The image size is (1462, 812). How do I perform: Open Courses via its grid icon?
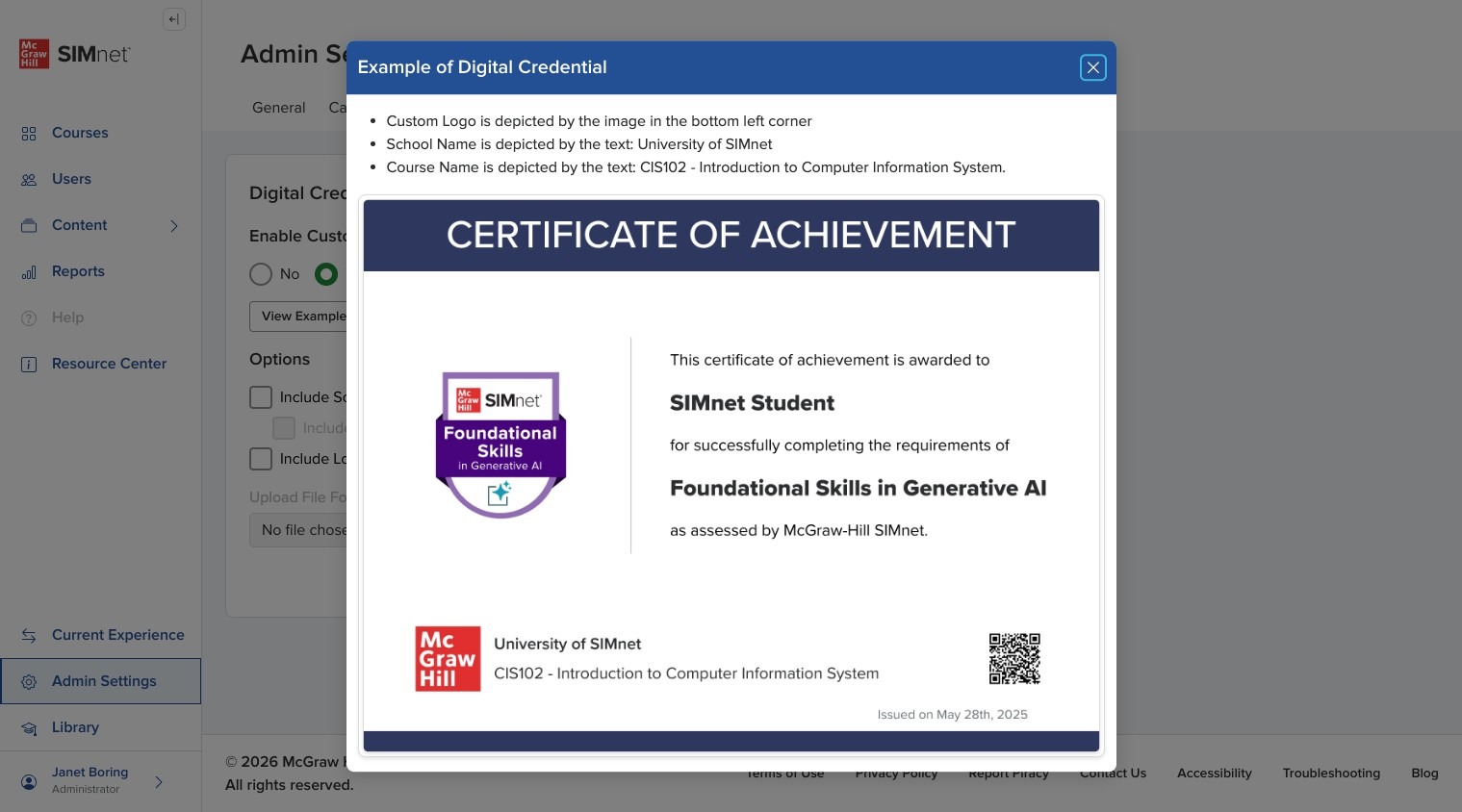coord(29,134)
